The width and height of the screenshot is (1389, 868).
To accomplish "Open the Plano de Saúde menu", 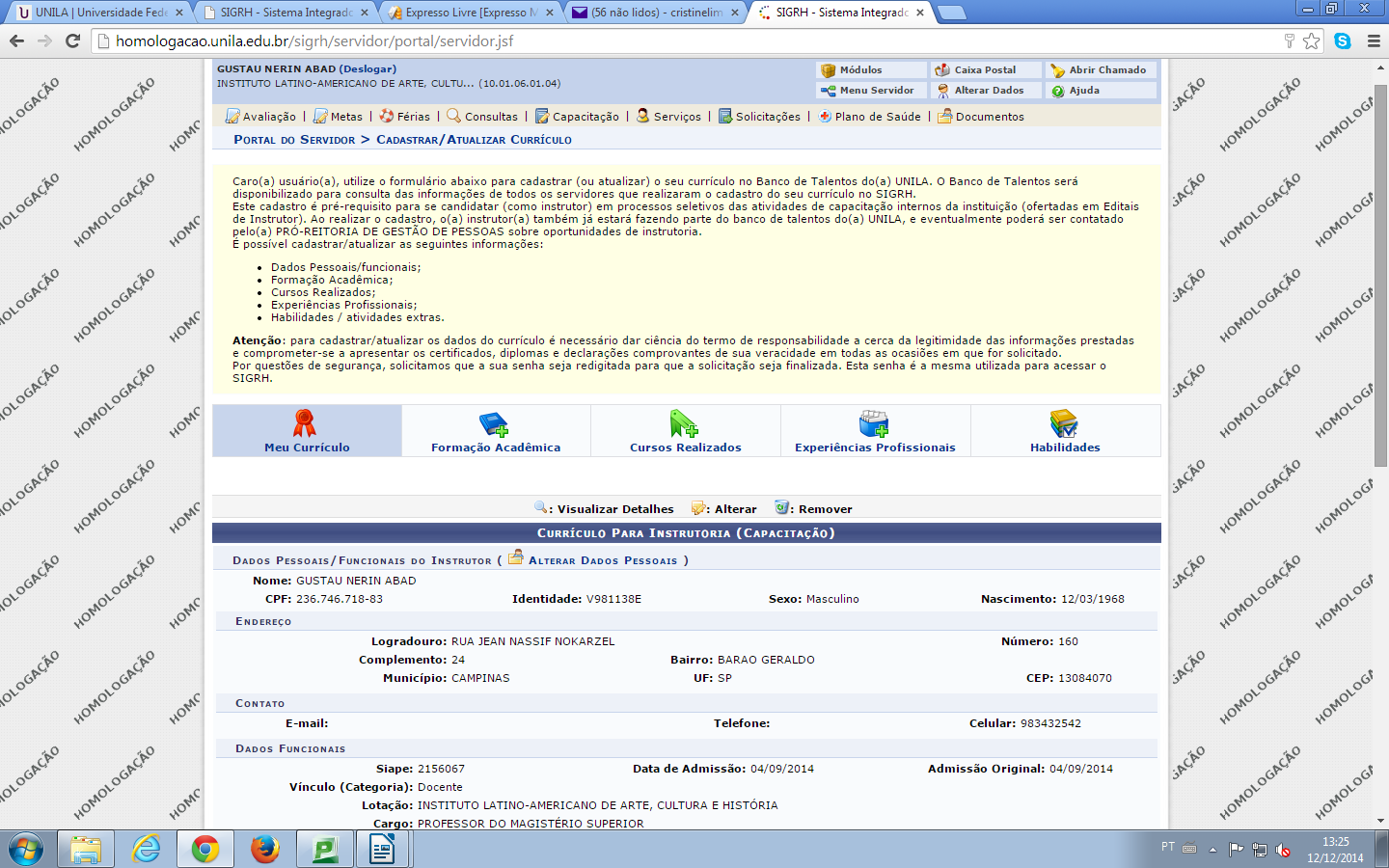I will pyautogui.click(x=869, y=117).
